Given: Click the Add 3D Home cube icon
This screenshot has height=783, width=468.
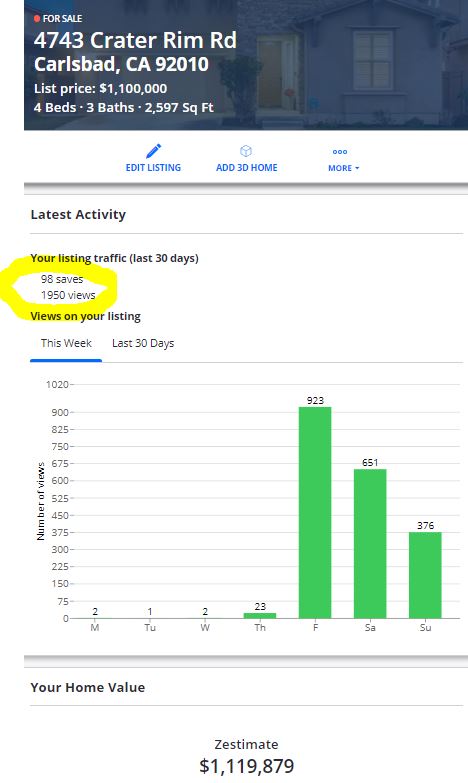Looking at the screenshot, I should click(x=246, y=151).
